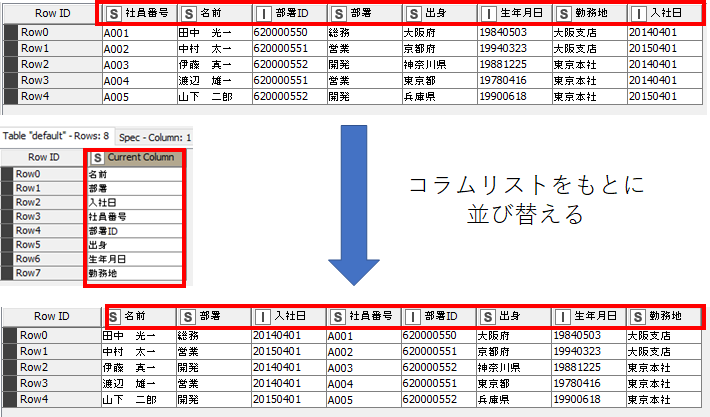Select cell A005 in the top table

140,97
